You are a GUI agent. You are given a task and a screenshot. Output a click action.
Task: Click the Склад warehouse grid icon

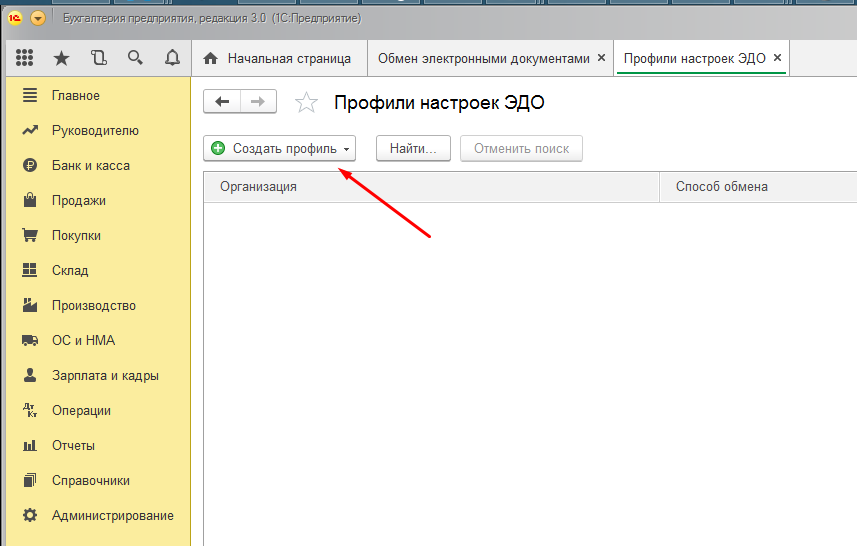pos(30,270)
